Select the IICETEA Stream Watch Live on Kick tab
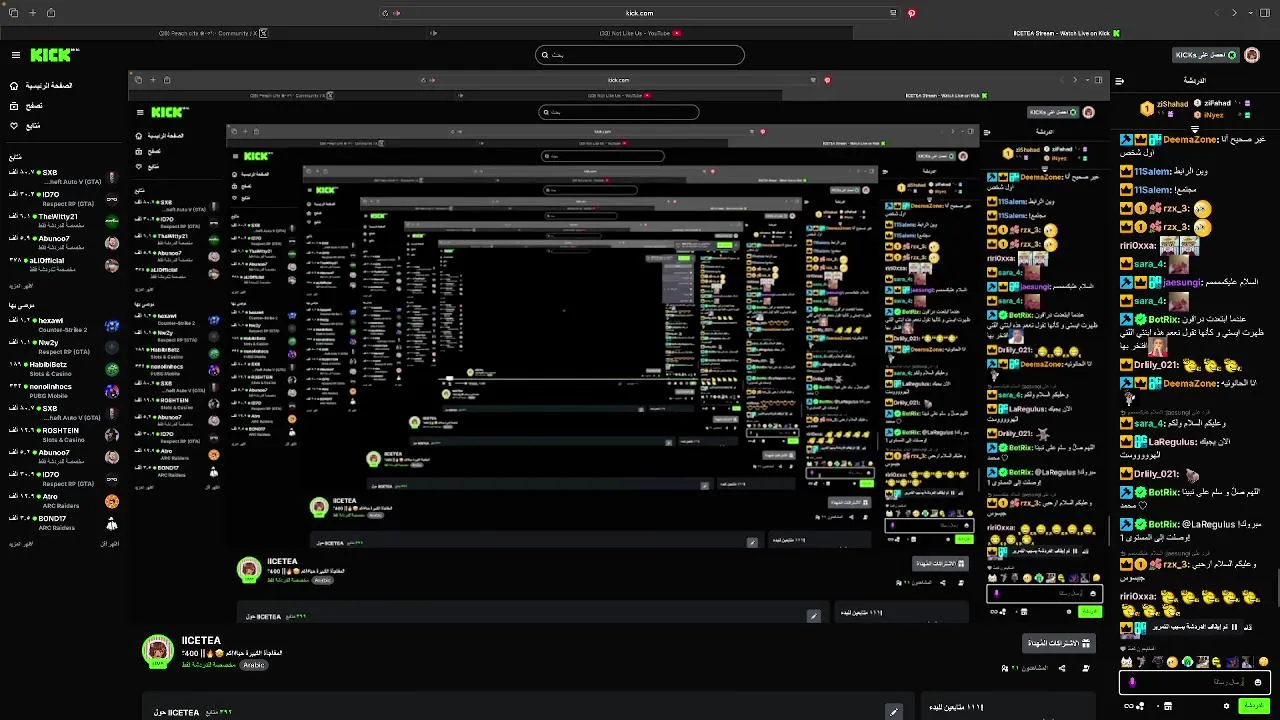This screenshot has height=720, width=1280. pos(1066,33)
